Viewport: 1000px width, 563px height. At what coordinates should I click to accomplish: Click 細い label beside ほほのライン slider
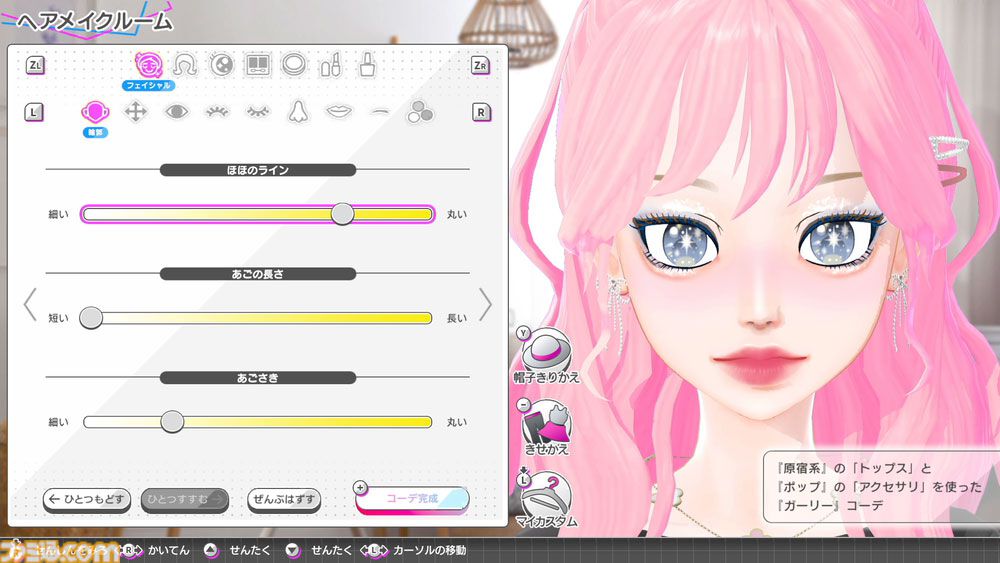[59, 214]
